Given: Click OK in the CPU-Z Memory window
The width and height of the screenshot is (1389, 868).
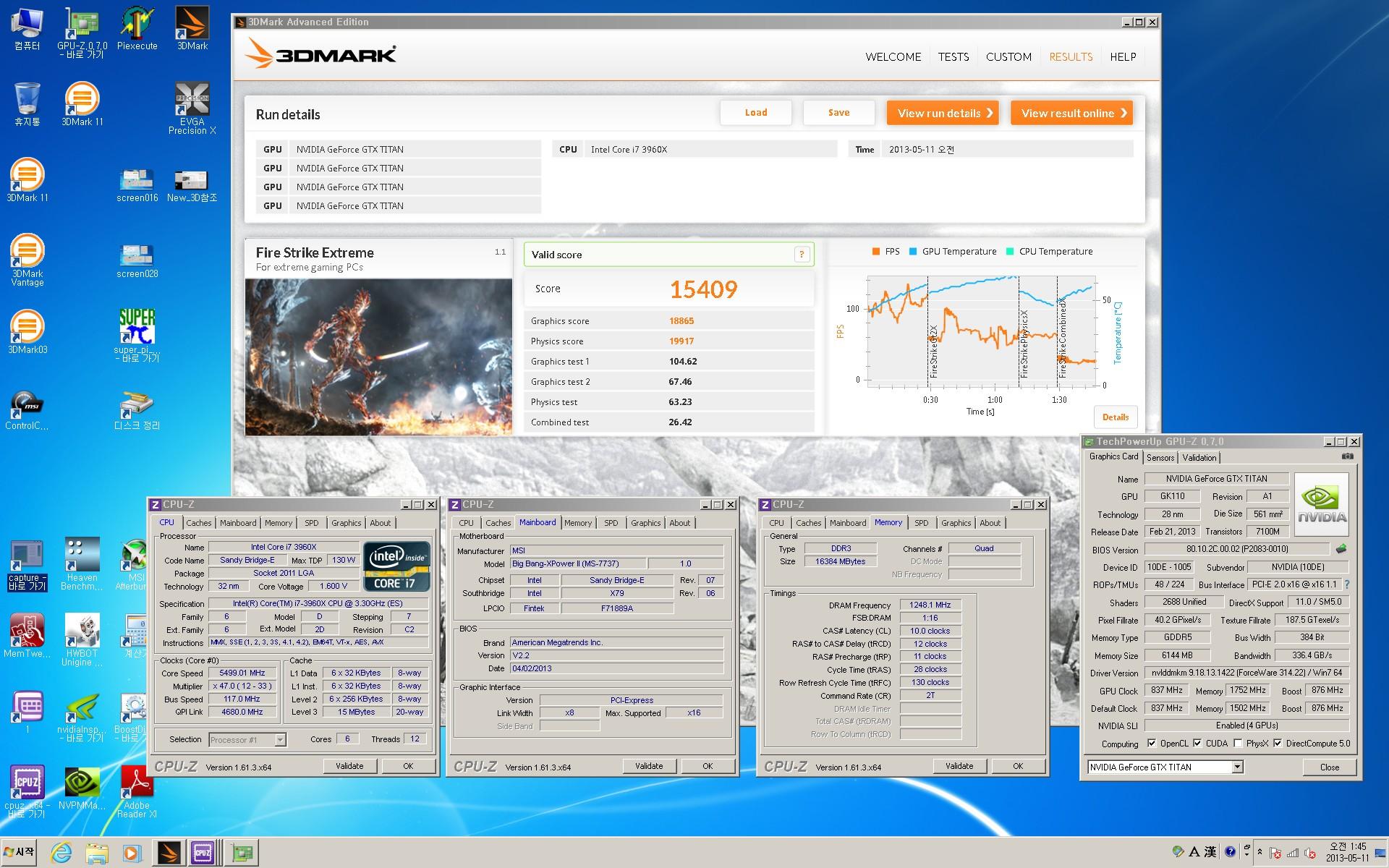Looking at the screenshot, I should (1018, 766).
